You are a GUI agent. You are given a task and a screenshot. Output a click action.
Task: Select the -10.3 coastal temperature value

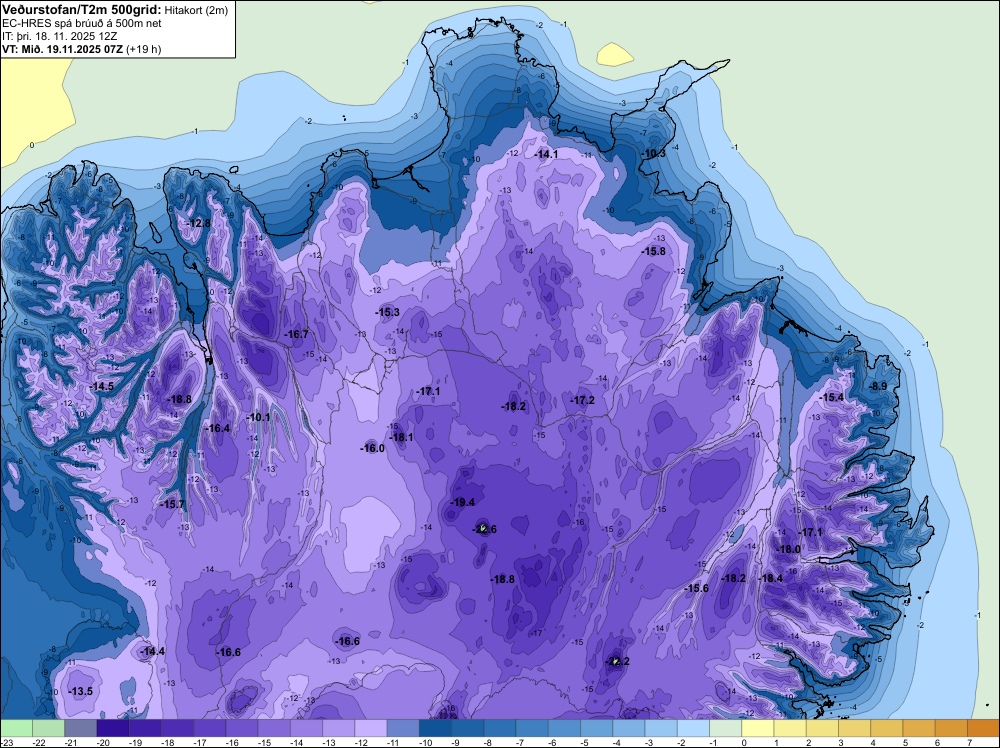point(653,154)
